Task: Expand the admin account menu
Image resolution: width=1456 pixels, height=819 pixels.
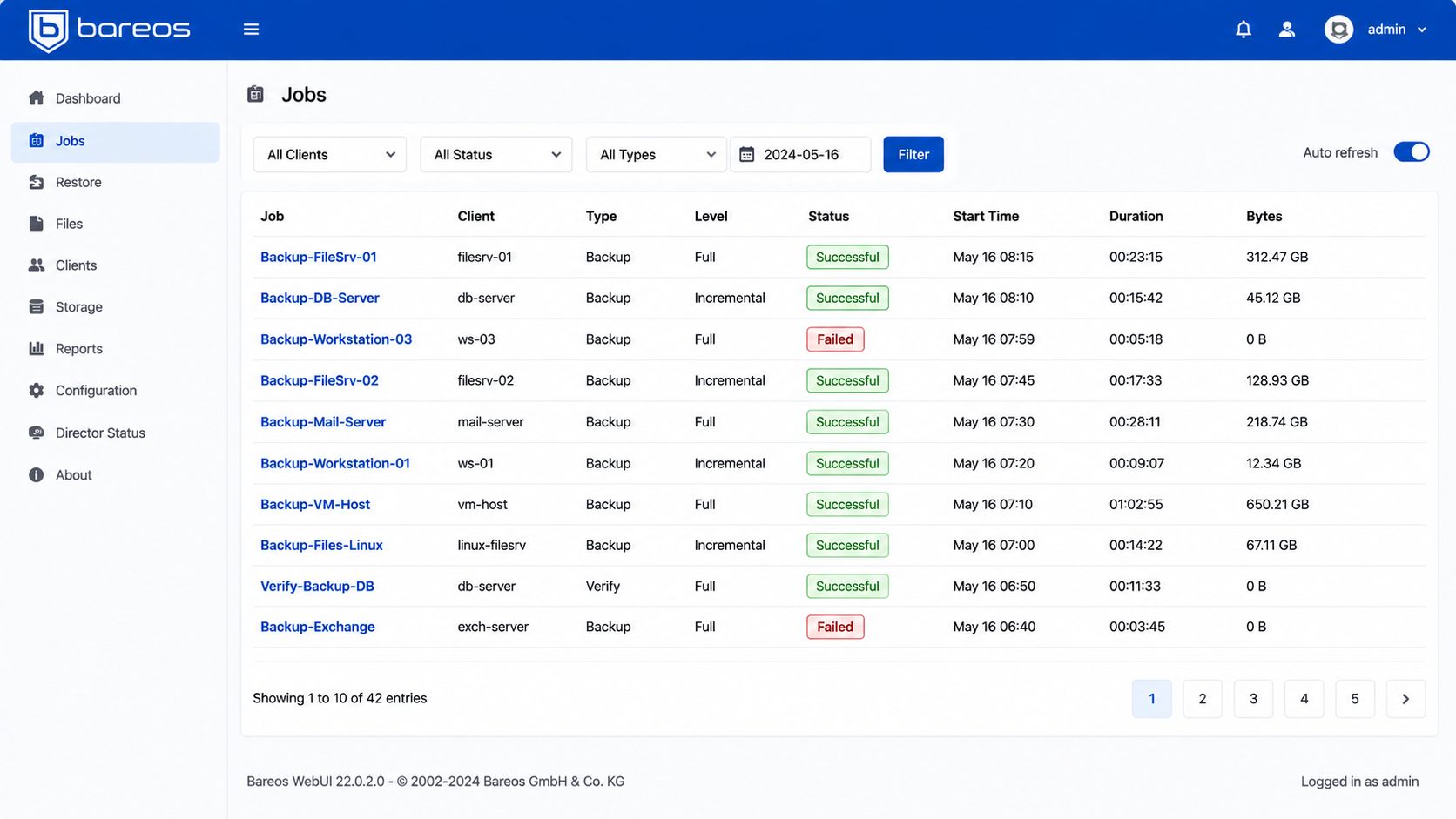Action: pyautogui.click(x=1397, y=30)
